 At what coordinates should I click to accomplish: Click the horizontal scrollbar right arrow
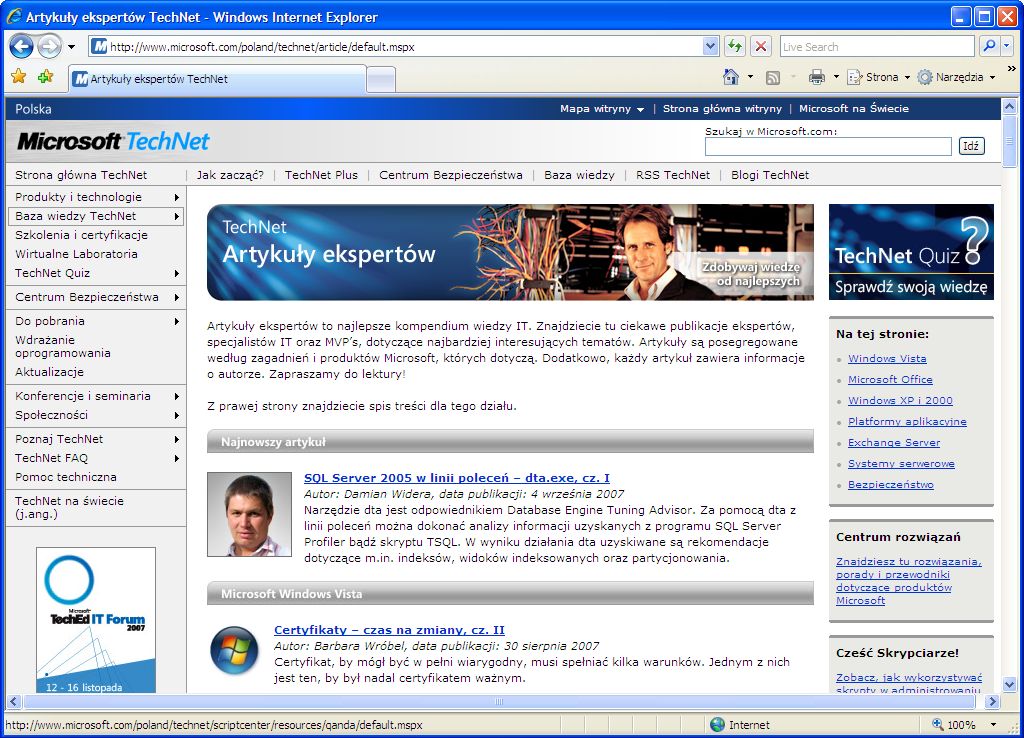(993, 702)
